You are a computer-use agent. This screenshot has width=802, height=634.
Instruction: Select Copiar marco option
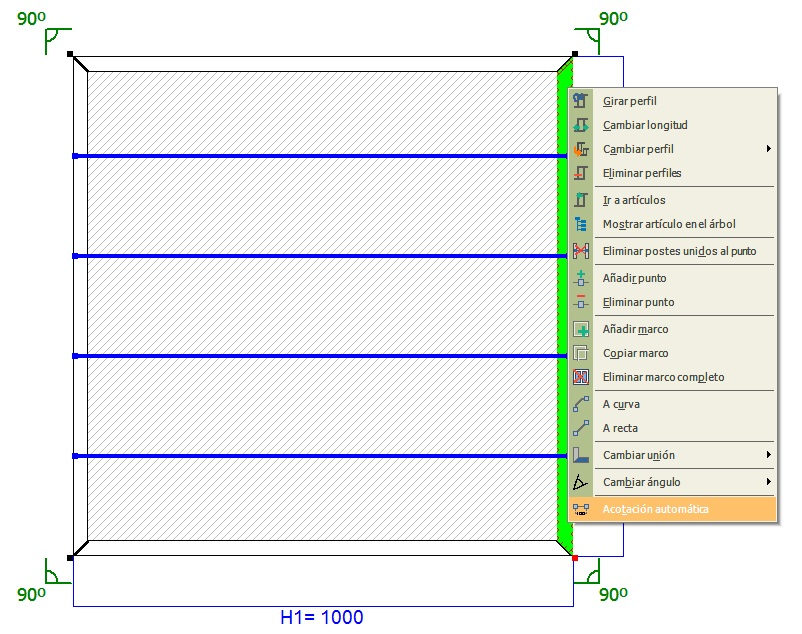pos(673,353)
